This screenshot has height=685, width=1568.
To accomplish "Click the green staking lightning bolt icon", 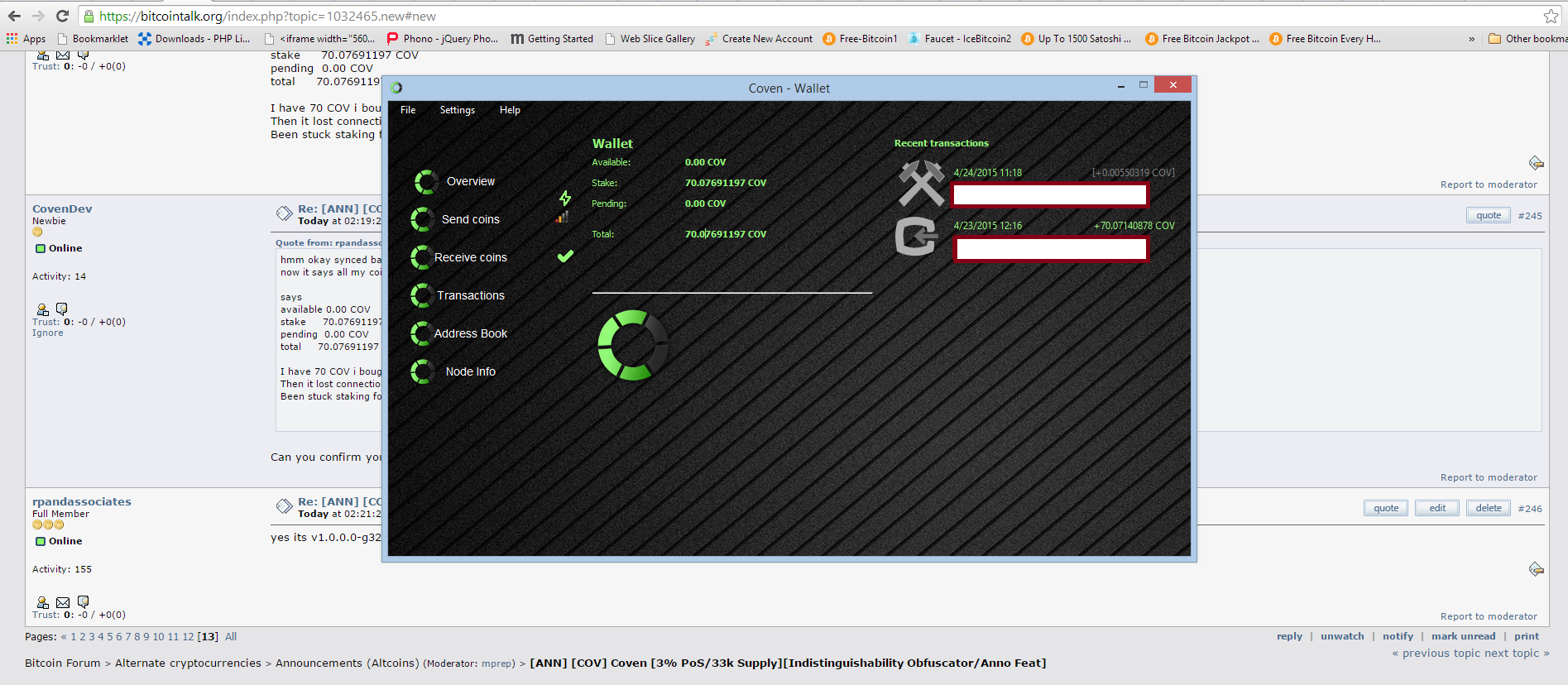I will click(565, 198).
